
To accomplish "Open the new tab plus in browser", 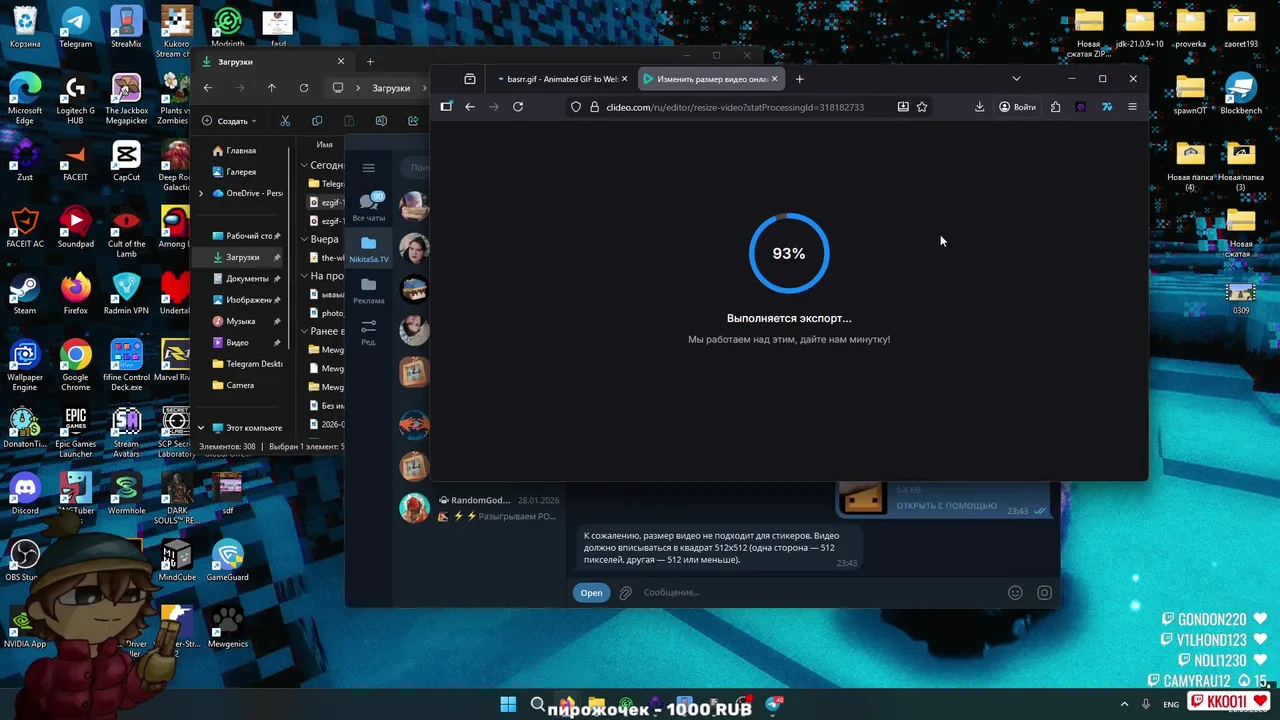I will coord(799,79).
